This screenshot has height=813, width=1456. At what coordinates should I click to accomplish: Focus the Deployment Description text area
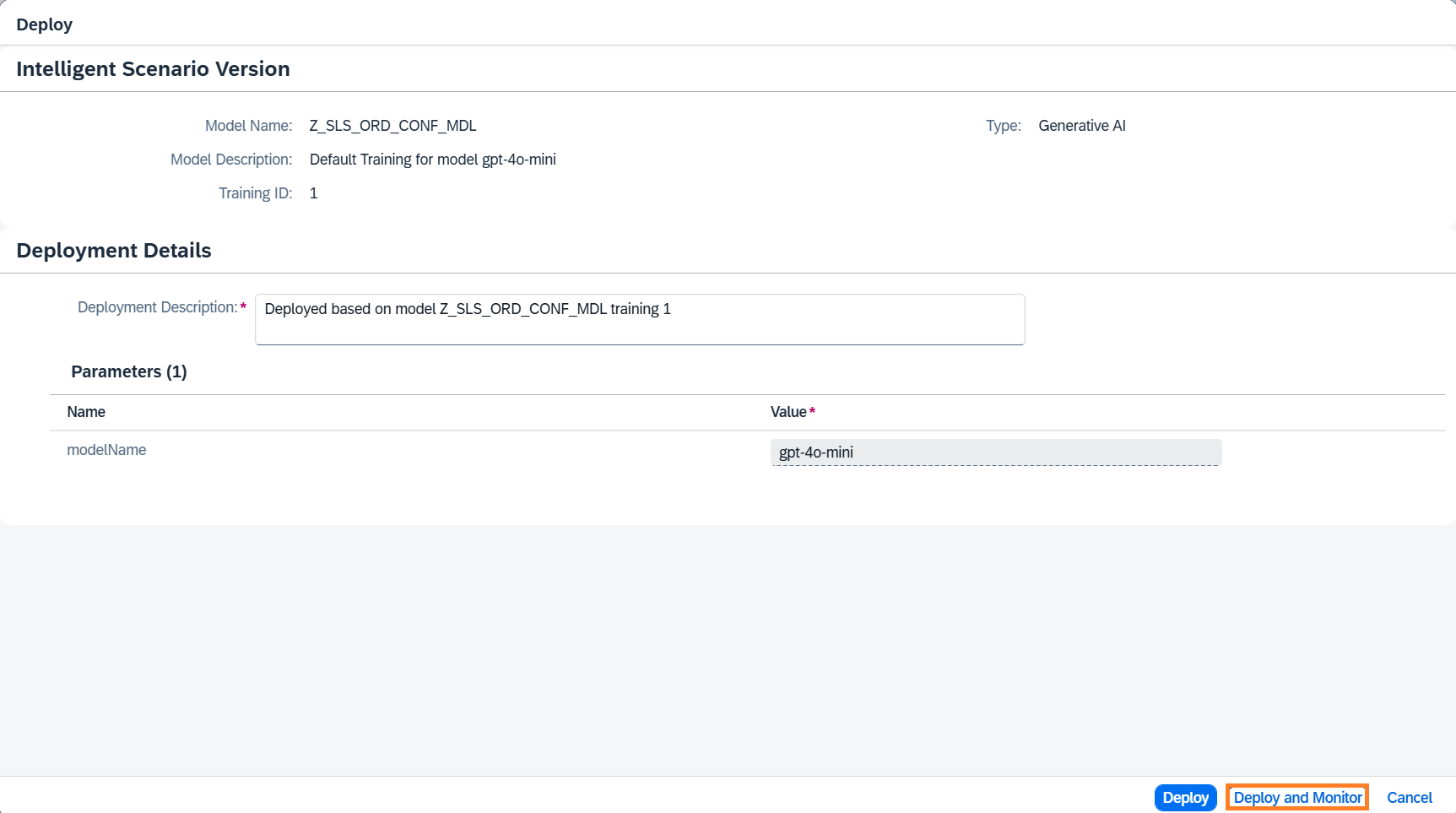pos(639,319)
